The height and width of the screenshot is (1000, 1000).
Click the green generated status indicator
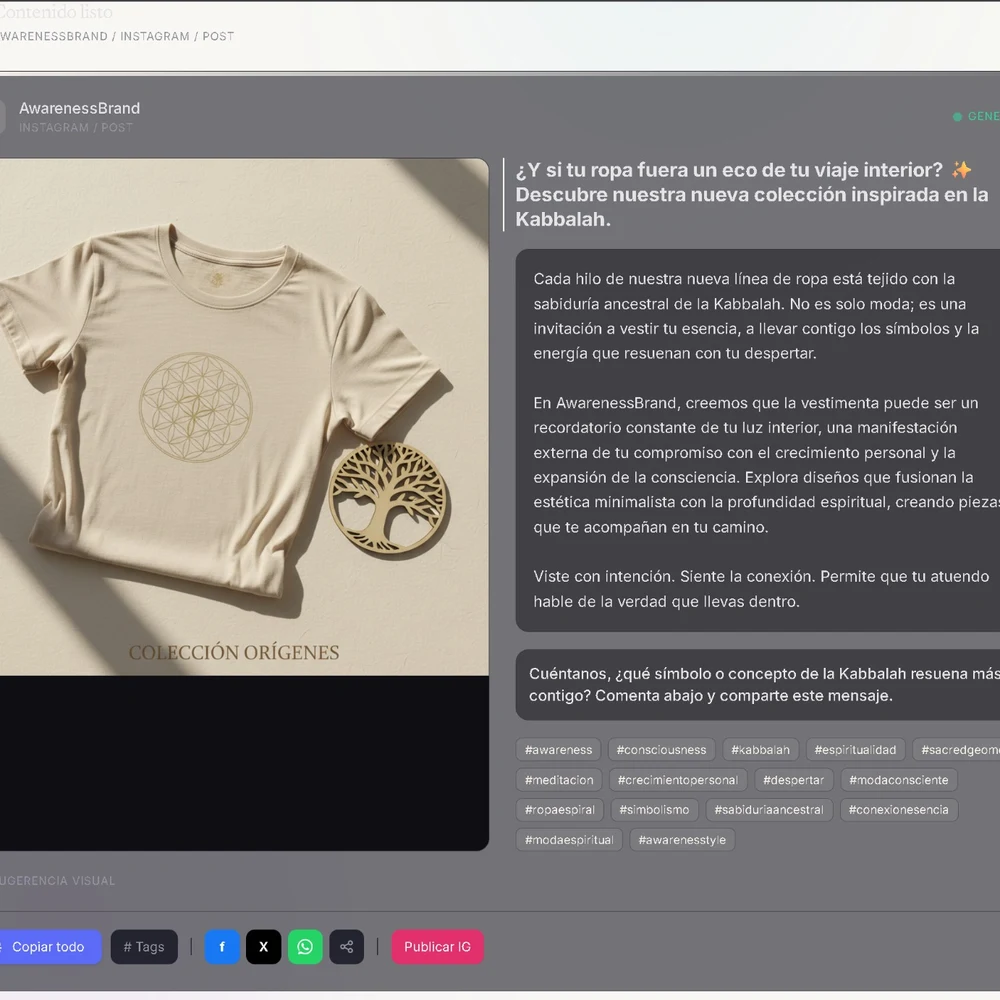(976, 116)
